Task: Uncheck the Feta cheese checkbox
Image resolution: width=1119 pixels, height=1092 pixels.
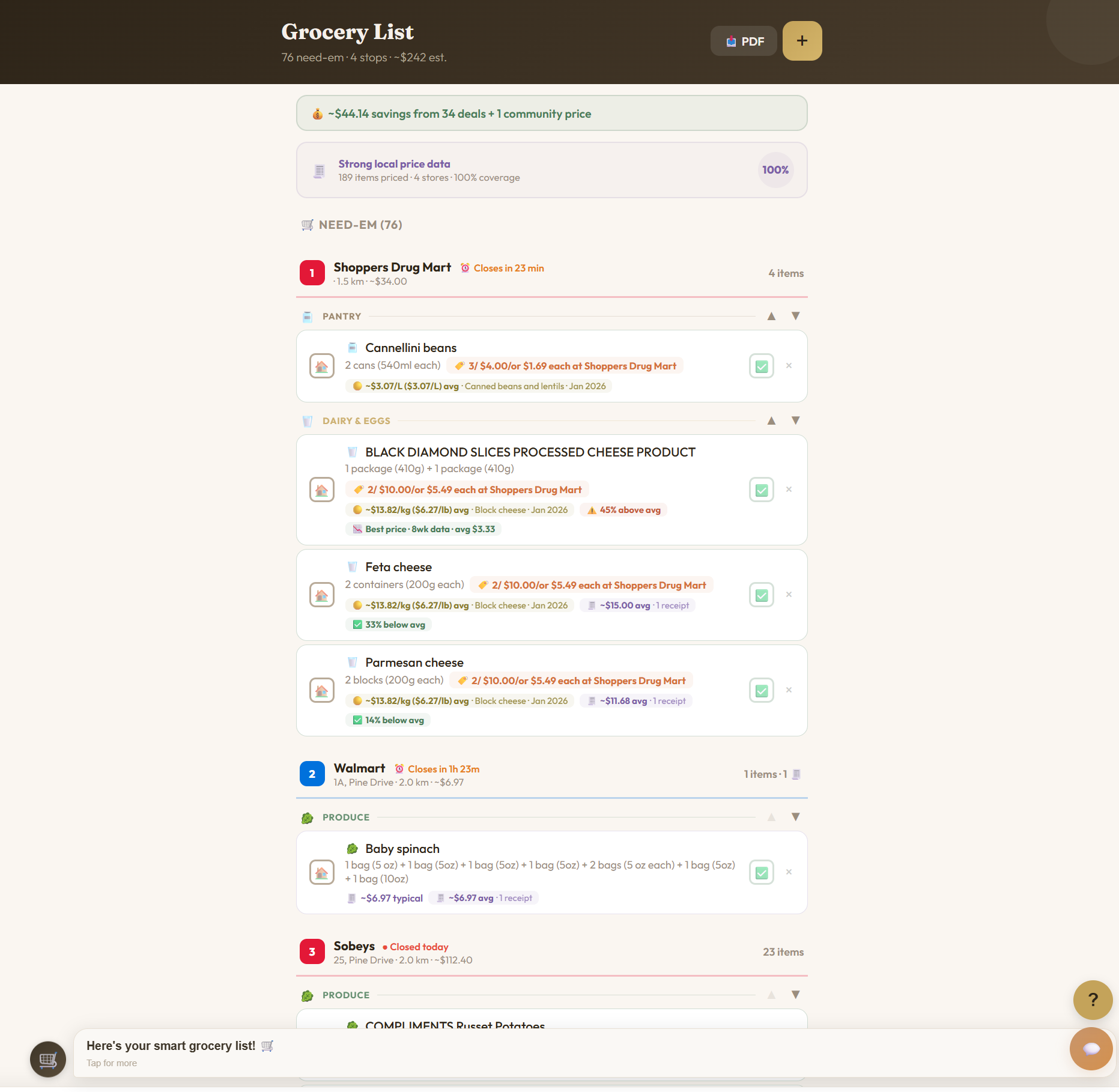Action: 761,595
